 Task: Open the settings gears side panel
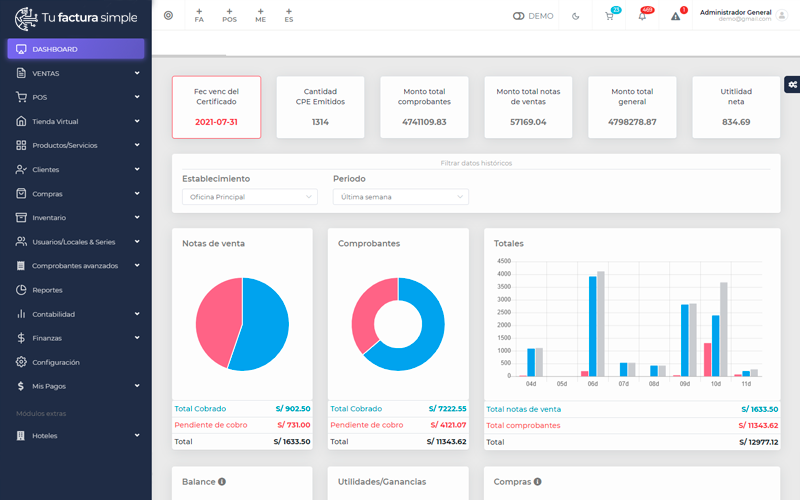792,85
